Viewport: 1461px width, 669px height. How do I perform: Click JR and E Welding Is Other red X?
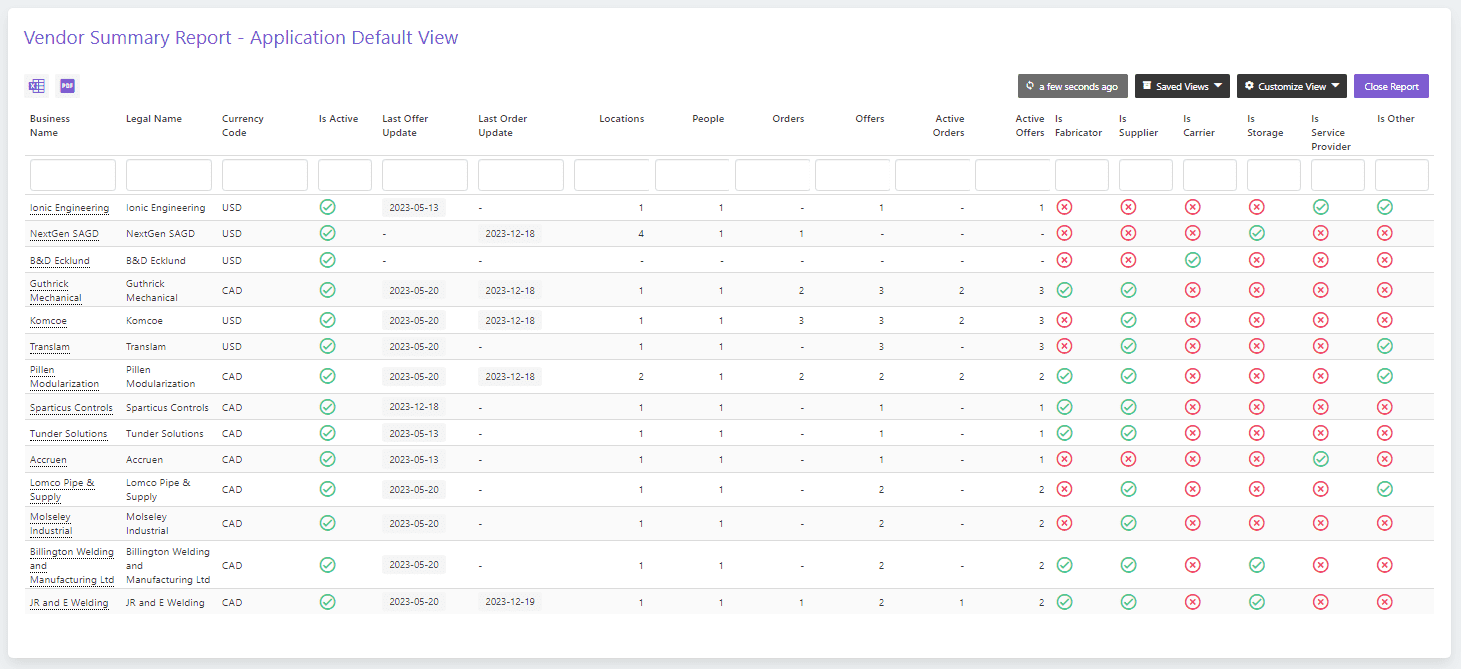[1384, 602]
